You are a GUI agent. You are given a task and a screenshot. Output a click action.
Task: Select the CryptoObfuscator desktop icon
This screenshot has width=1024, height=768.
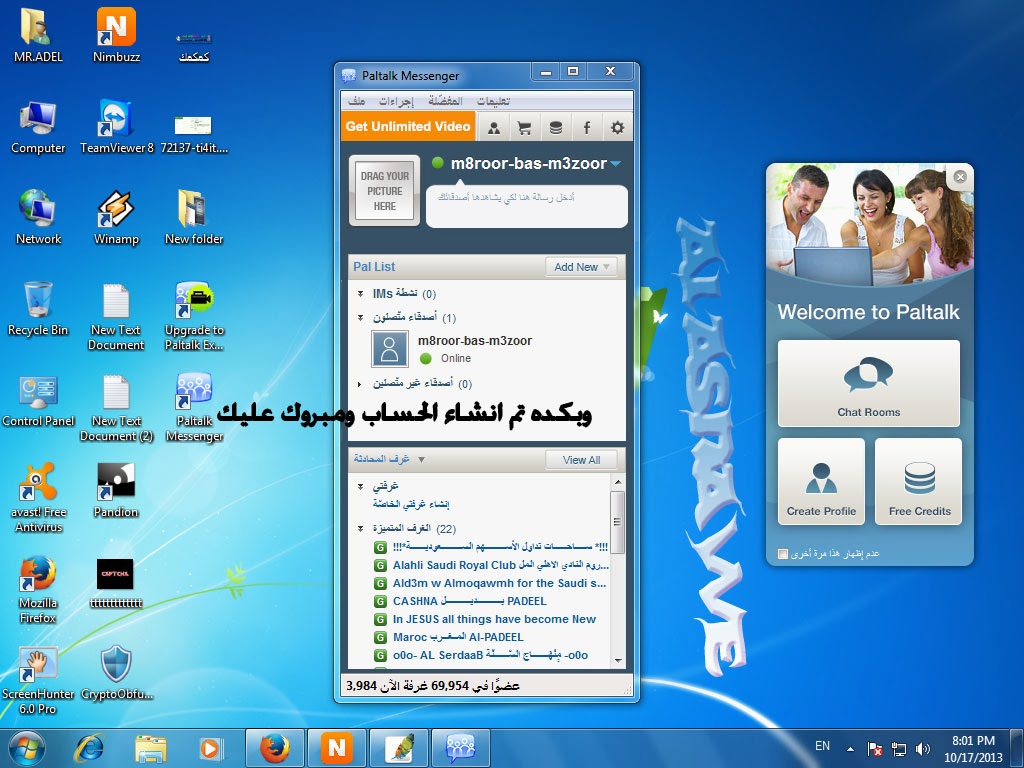click(116, 673)
